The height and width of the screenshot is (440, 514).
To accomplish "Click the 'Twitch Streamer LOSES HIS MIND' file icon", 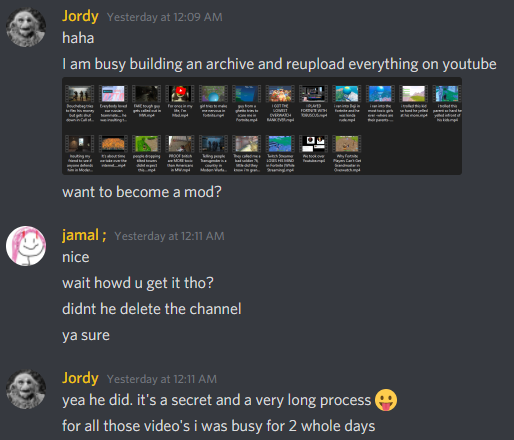I will coord(280,144).
